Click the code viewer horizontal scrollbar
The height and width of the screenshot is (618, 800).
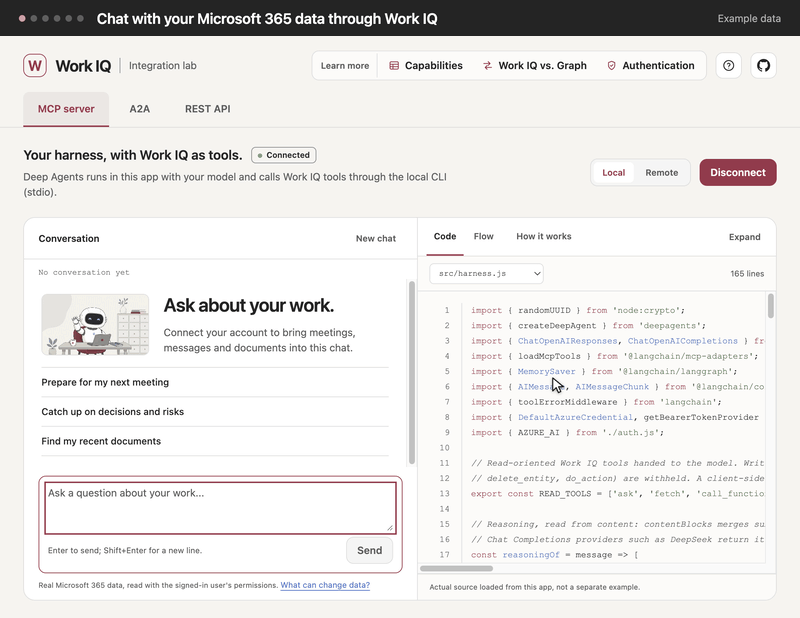(457, 568)
